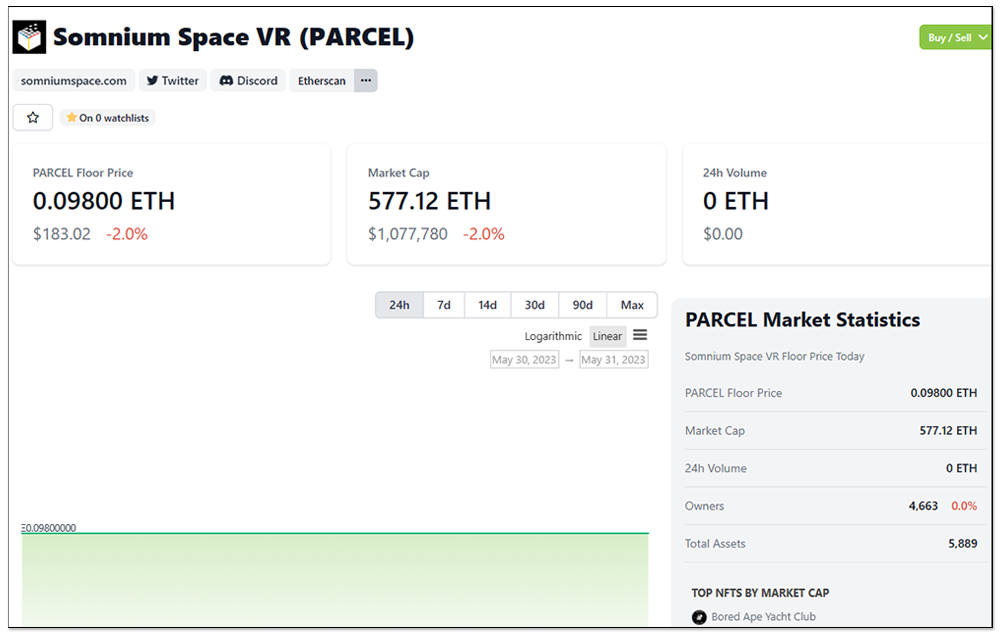Click the 0 ETH 24h volume headline
1000x635 pixels.
point(735,201)
